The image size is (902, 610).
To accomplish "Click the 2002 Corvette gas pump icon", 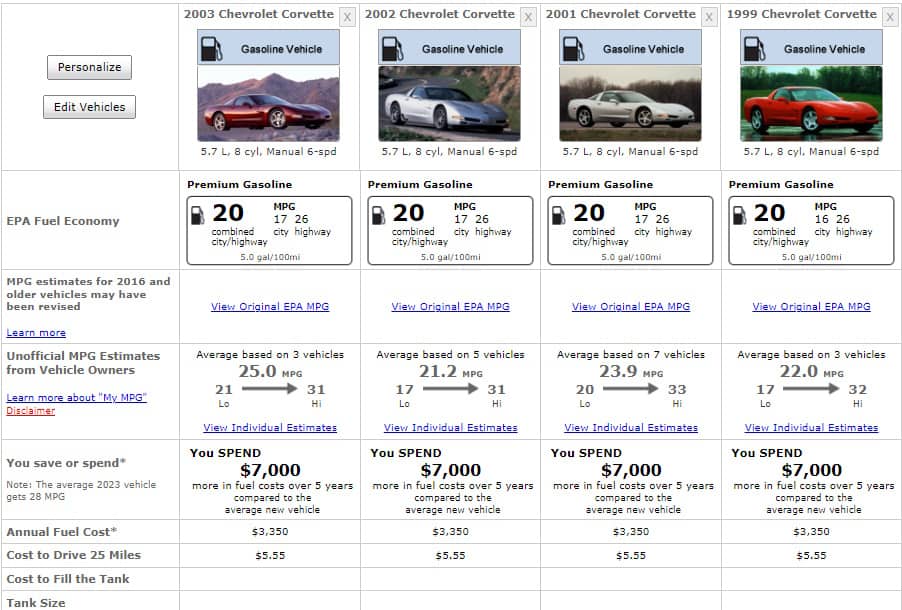I will point(392,49).
